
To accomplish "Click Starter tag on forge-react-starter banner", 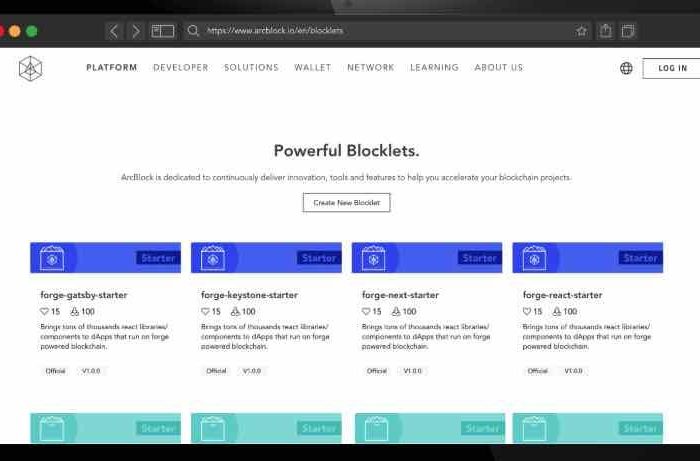I will click(x=640, y=258).
